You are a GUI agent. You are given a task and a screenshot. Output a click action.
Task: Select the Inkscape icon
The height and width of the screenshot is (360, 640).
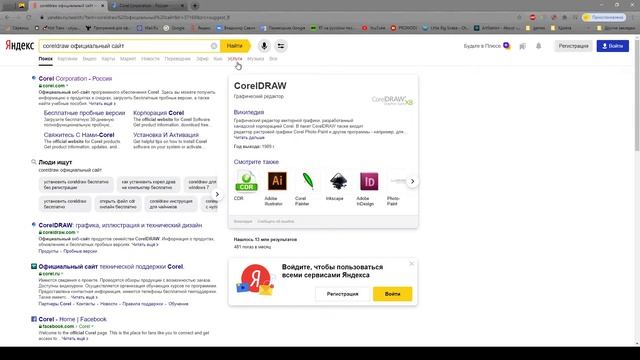pos(338,181)
